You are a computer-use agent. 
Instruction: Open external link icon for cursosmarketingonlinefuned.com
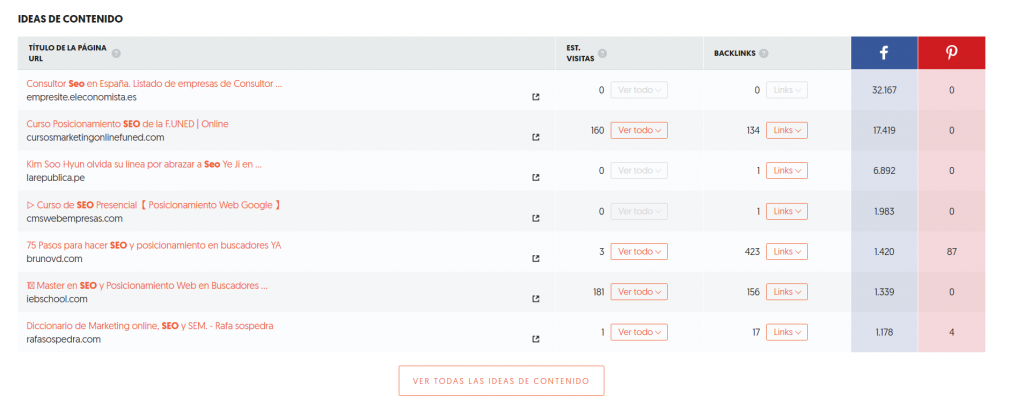(536, 138)
